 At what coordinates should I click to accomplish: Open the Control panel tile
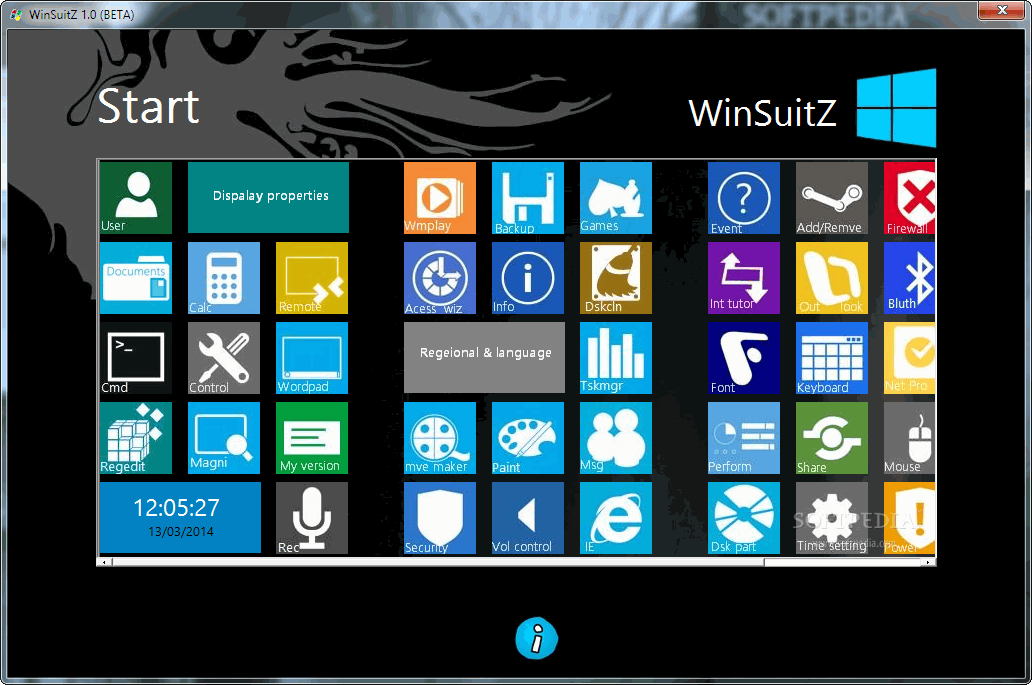point(224,358)
